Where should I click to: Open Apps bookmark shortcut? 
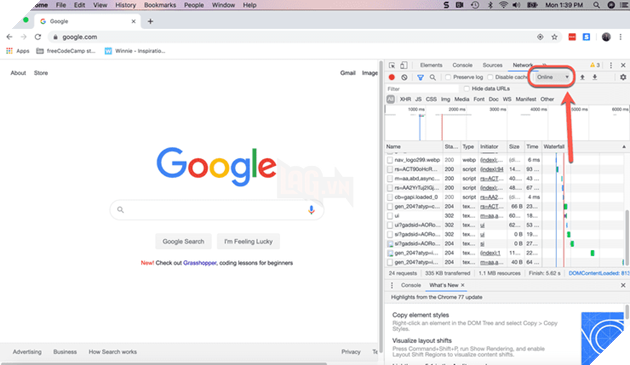(x=18, y=51)
